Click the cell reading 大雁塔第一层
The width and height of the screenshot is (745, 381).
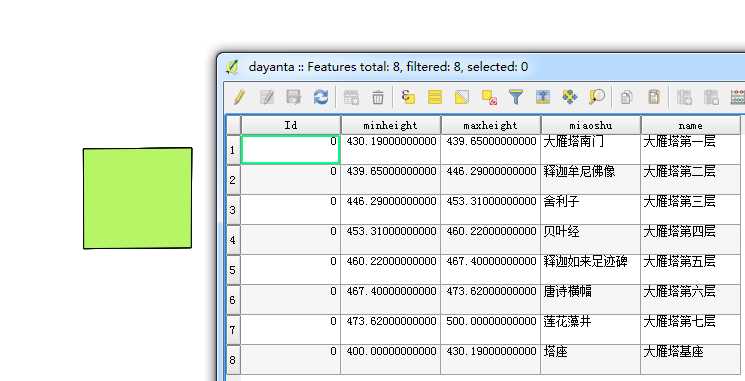[690, 150]
